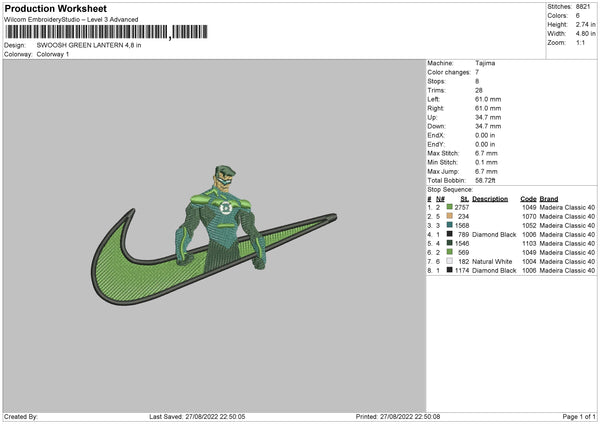Click 'Last Saved: 27/08/2022 22:50:05' footer
This screenshot has width=600, height=424.
coord(197,416)
